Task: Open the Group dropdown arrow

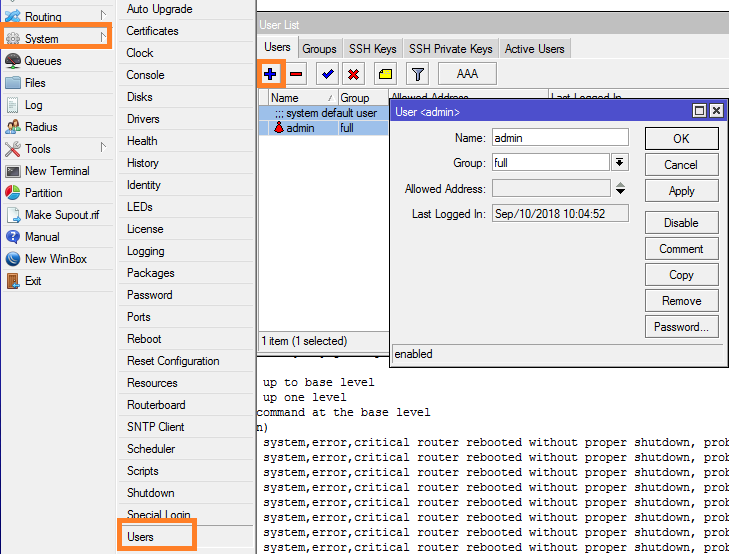Action: coord(619,162)
